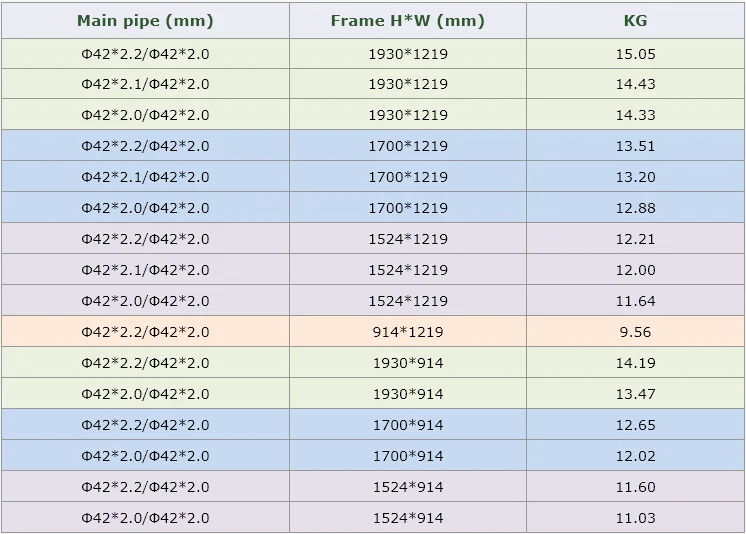Select the 15.05 weight cell
The width and height of the screenshot is (746, 534).
pyautogui.click(x=635, y=54)
